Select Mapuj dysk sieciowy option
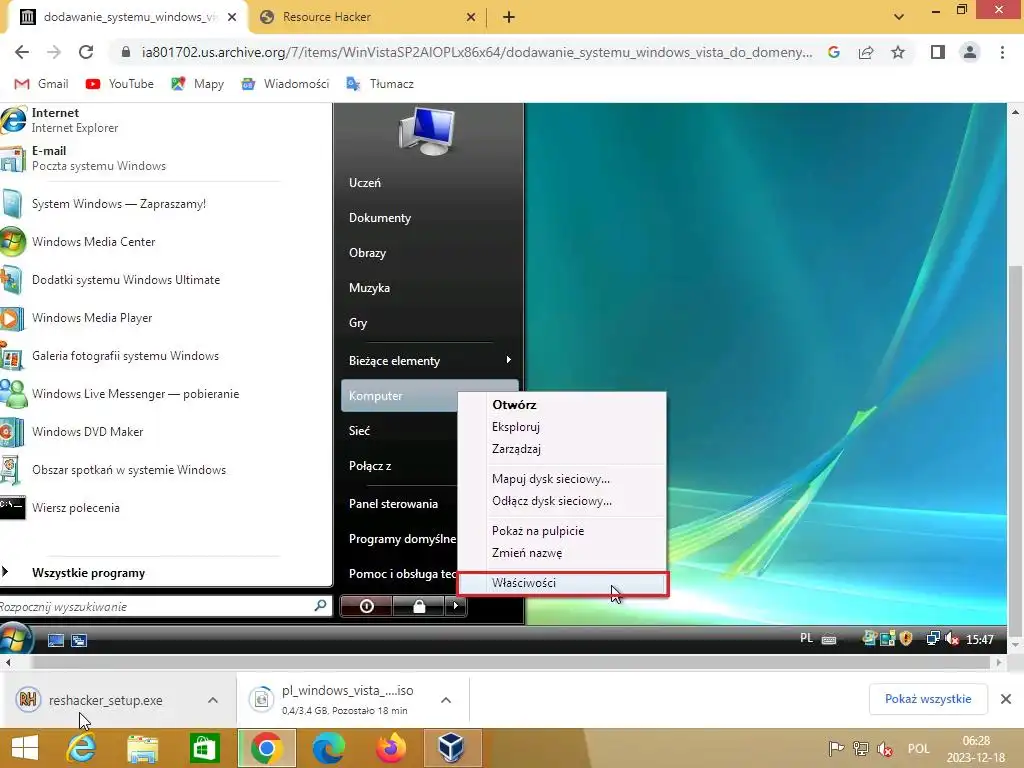 coord(562,479)
